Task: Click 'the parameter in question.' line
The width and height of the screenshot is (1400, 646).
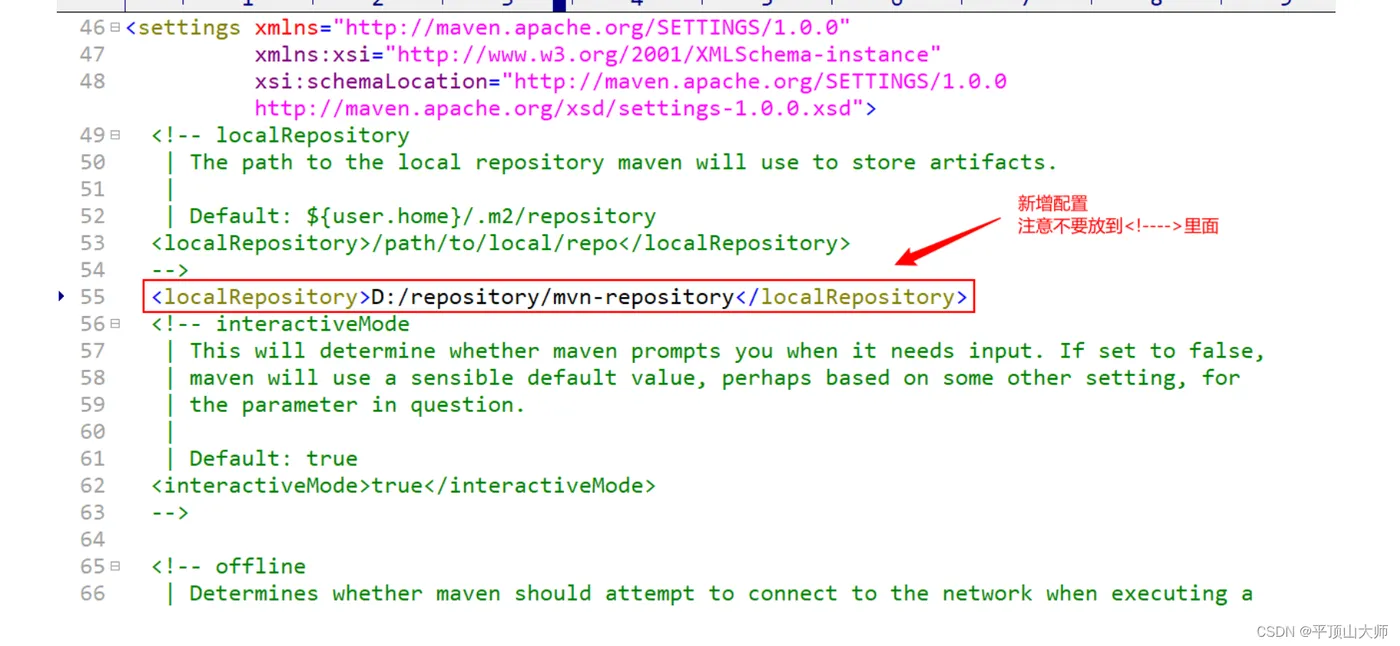Action: click(x=357, y=405)
